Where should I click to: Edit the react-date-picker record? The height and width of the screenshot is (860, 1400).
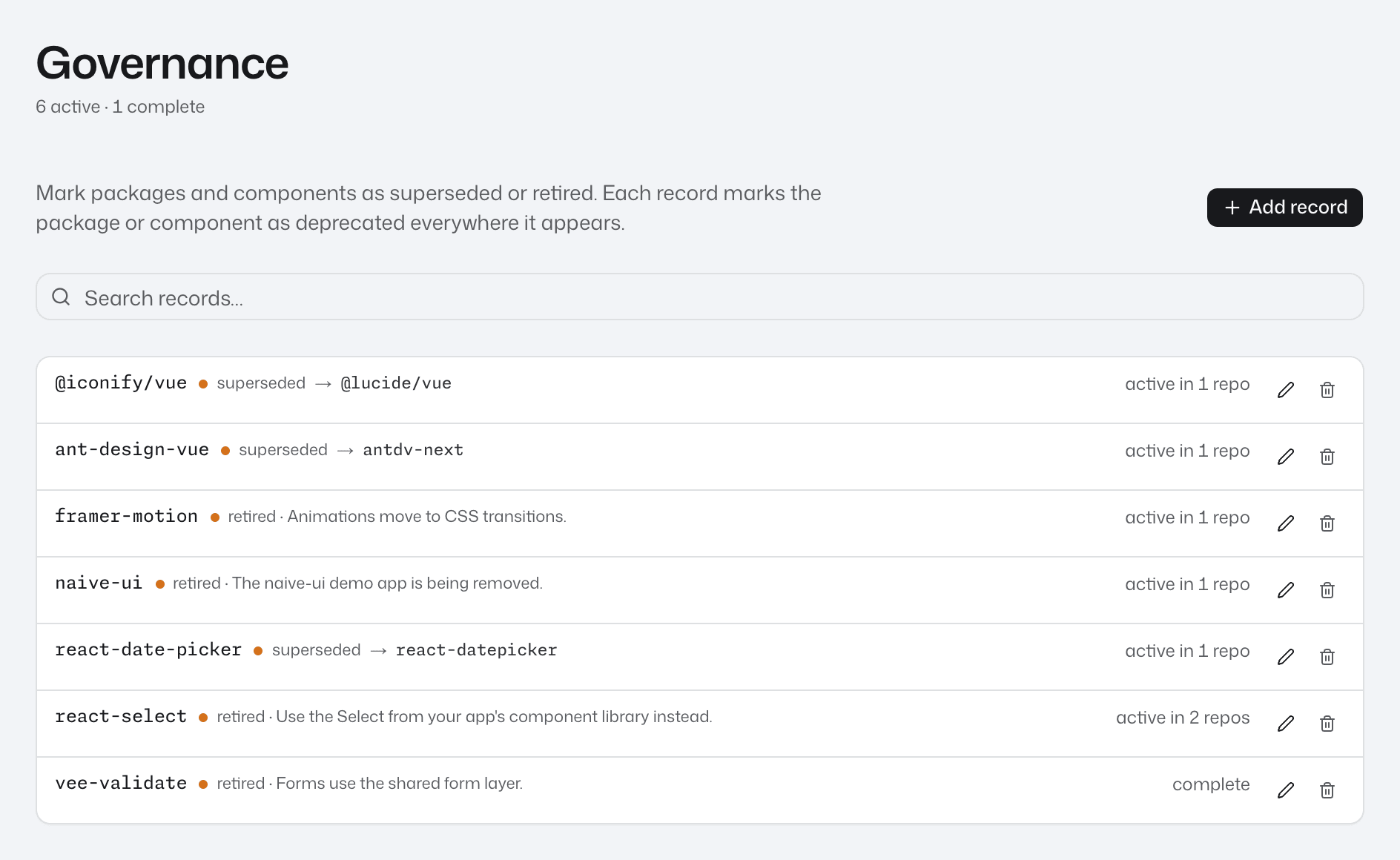point(1286,657)
